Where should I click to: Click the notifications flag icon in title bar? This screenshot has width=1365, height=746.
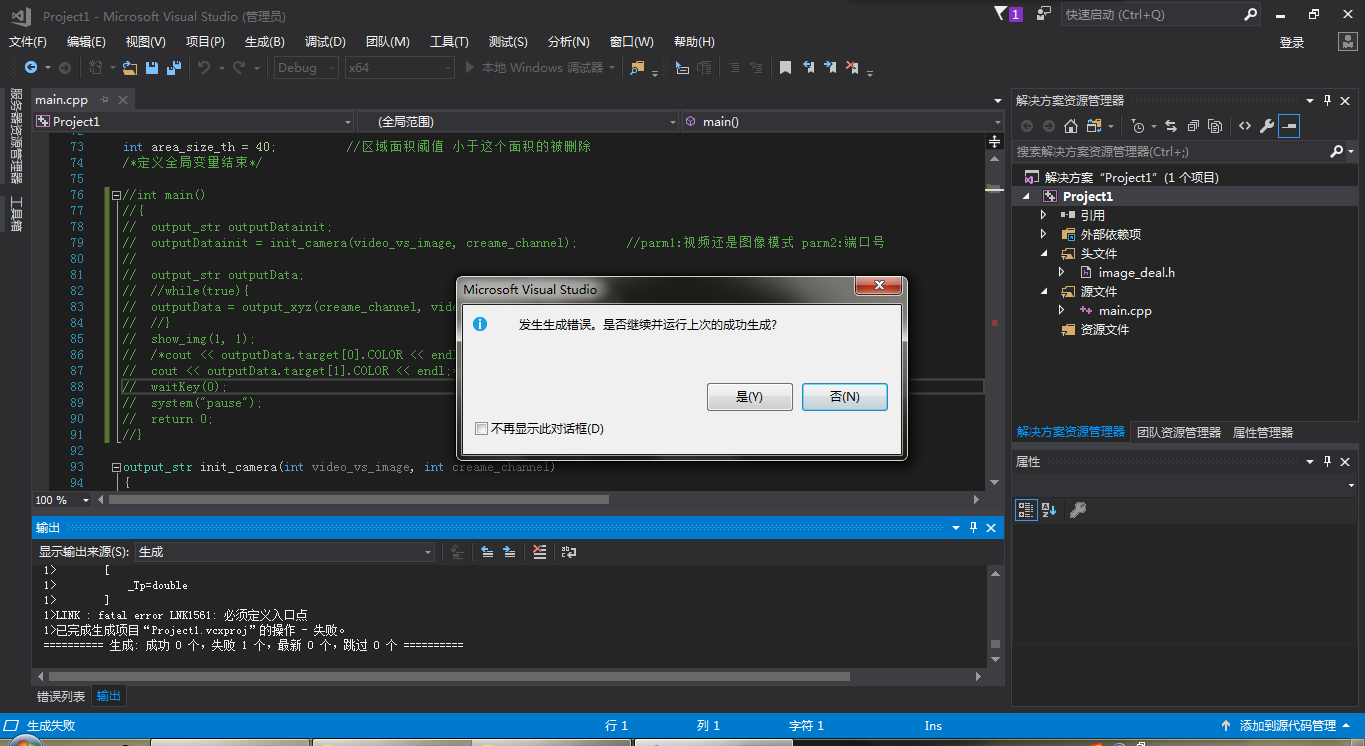pos(1001,14)
